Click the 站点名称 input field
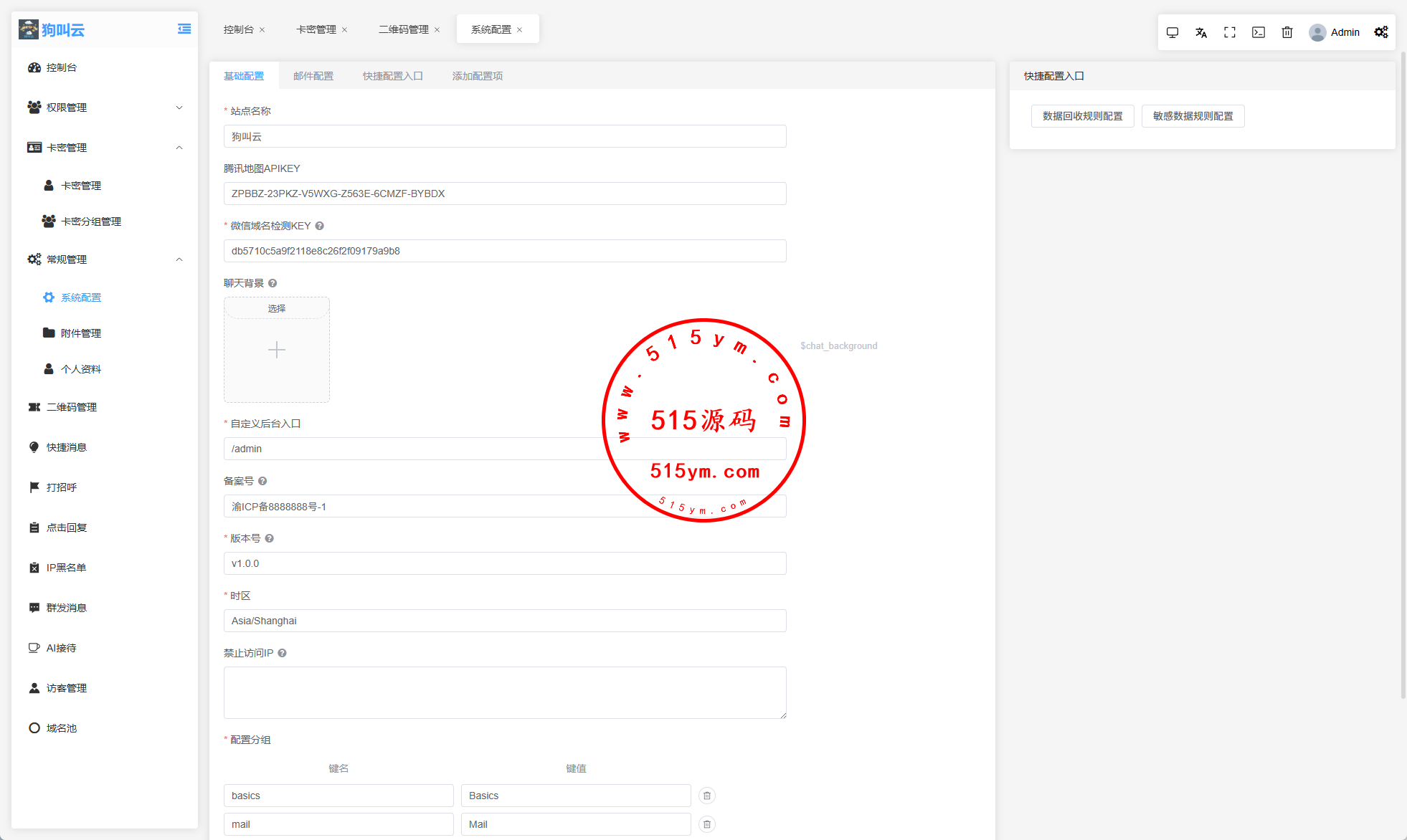The height and width of the screenshot is (840, 1407). point(505,136)
